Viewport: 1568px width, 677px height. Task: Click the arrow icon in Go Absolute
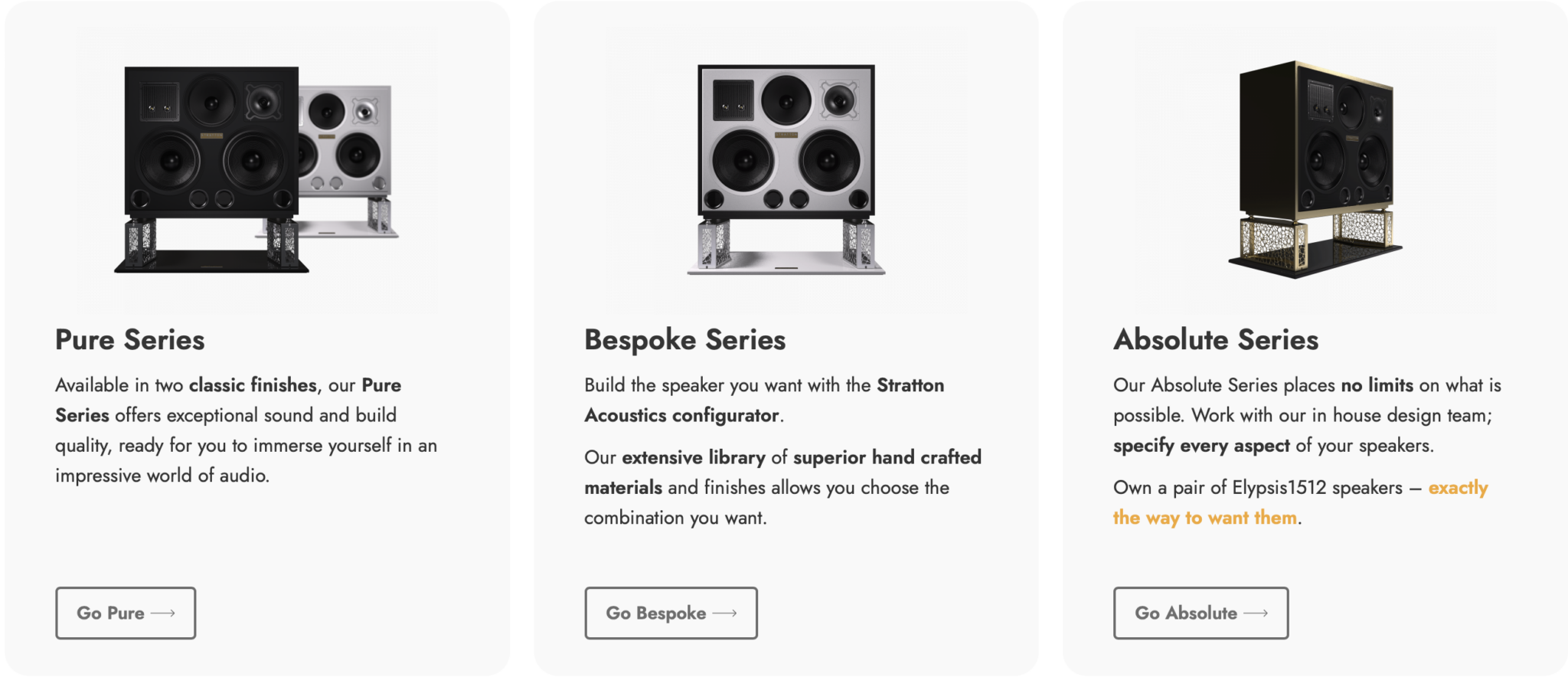pos(1256,613)
